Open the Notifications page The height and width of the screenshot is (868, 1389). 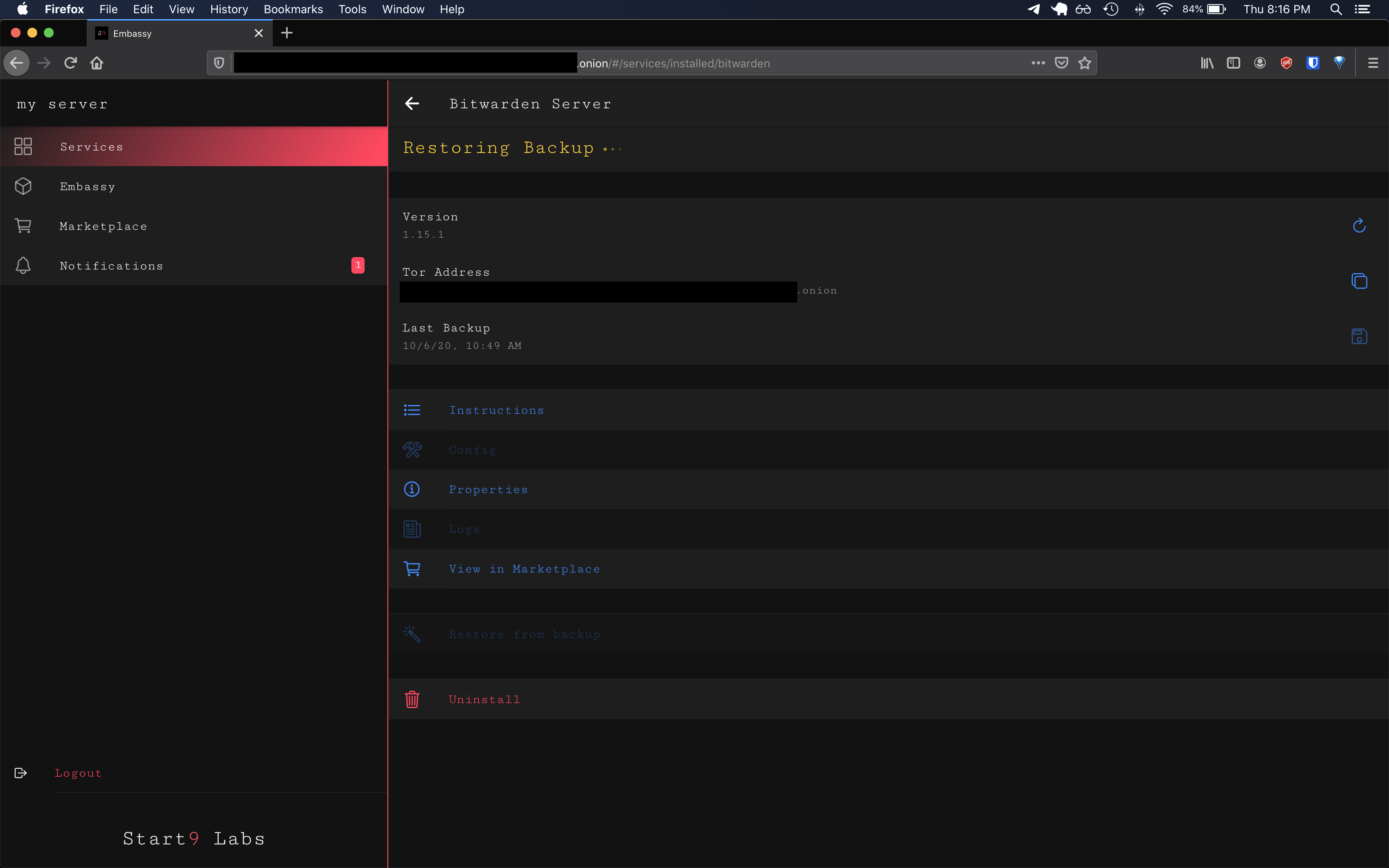[x=111, y=266]
